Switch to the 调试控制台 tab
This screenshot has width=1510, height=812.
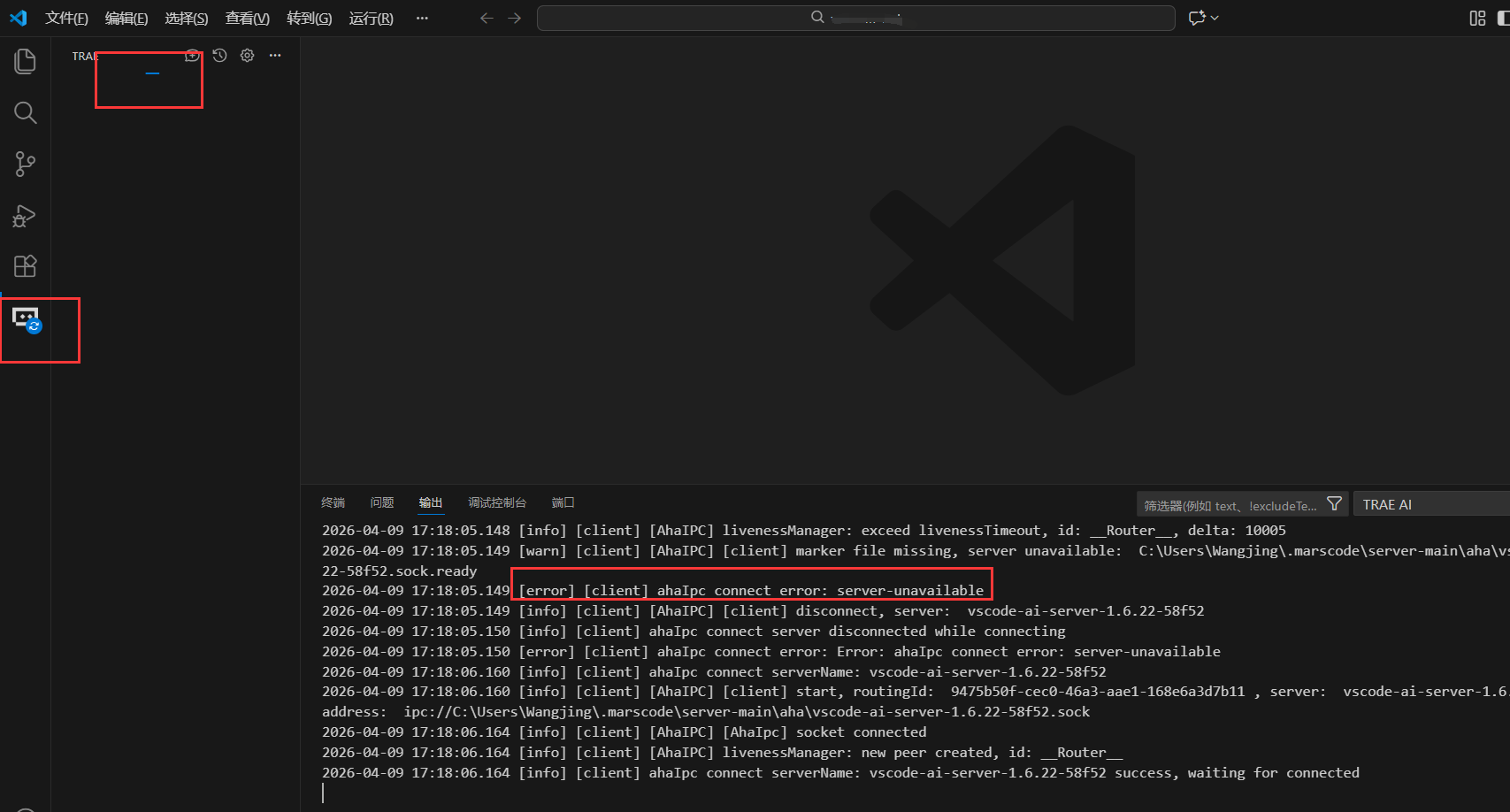496,502
